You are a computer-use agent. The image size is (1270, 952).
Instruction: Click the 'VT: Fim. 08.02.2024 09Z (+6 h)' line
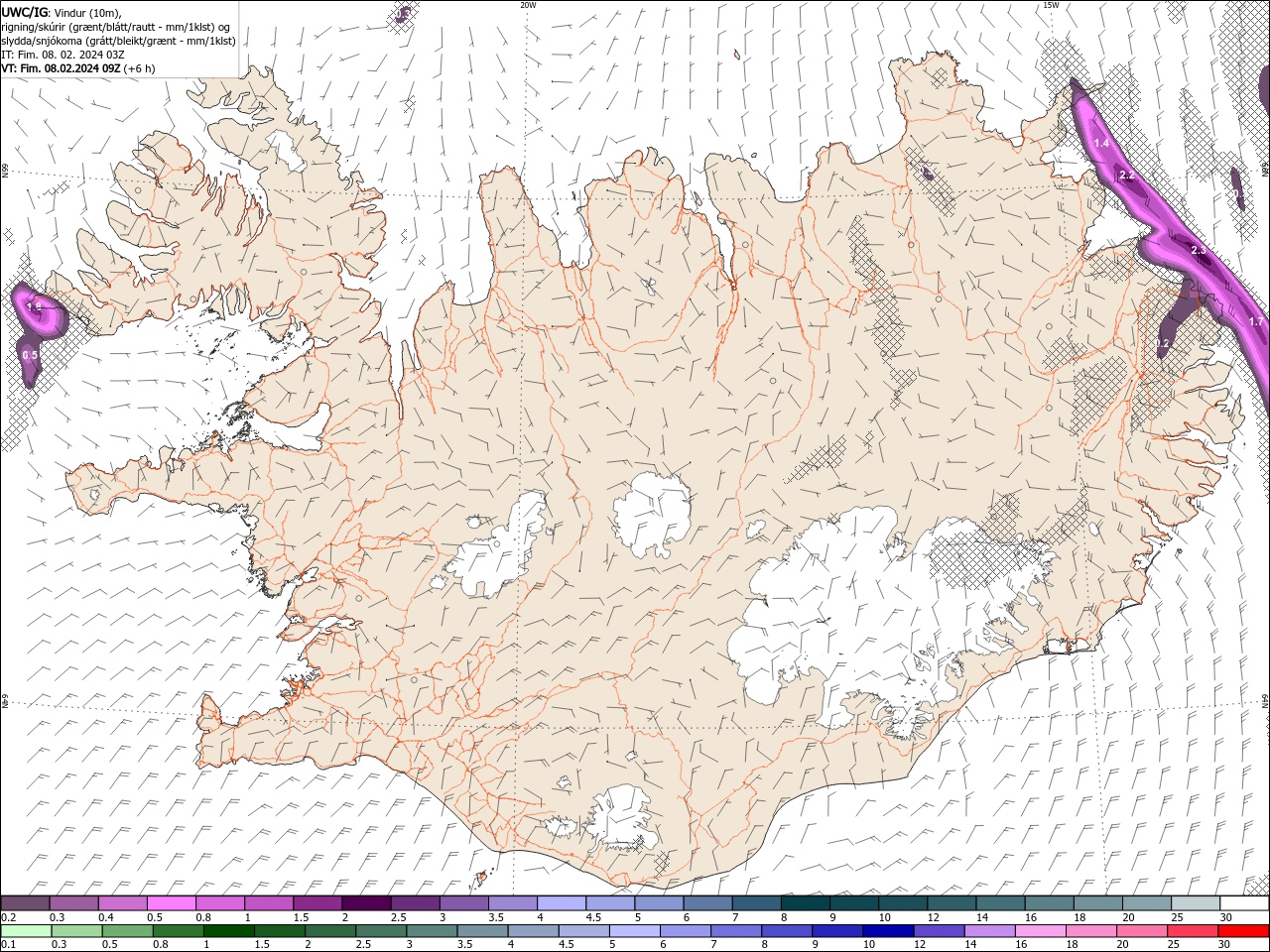click(78, 69)
